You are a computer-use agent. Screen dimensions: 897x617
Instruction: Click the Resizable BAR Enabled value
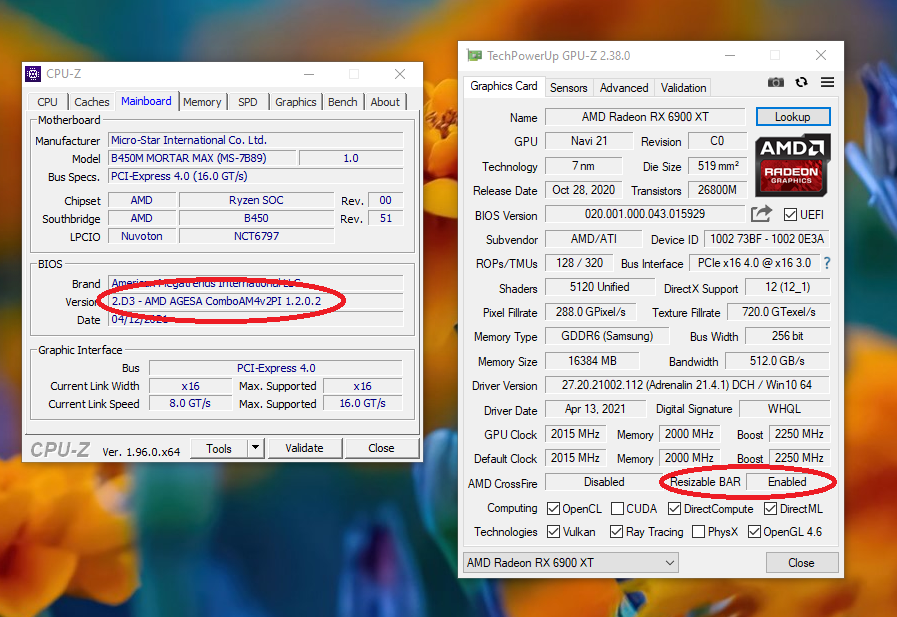[788, 482]
